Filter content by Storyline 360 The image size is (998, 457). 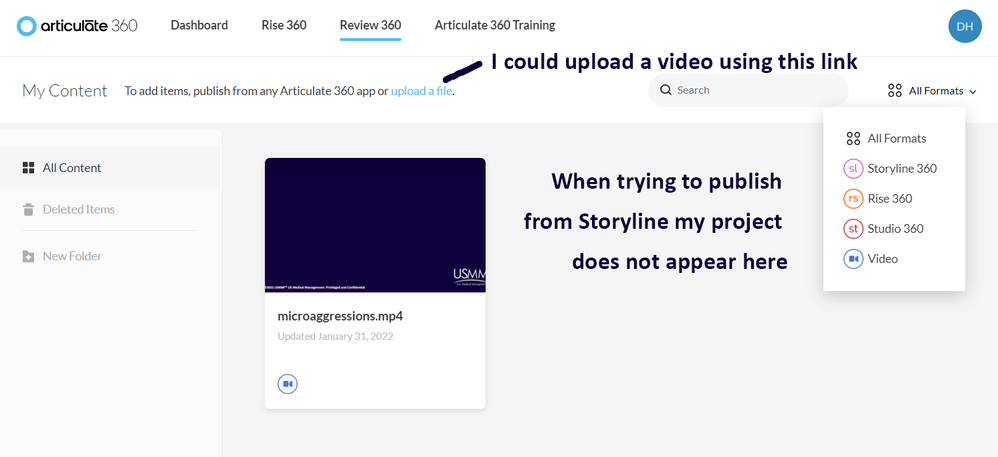(894, 169)
